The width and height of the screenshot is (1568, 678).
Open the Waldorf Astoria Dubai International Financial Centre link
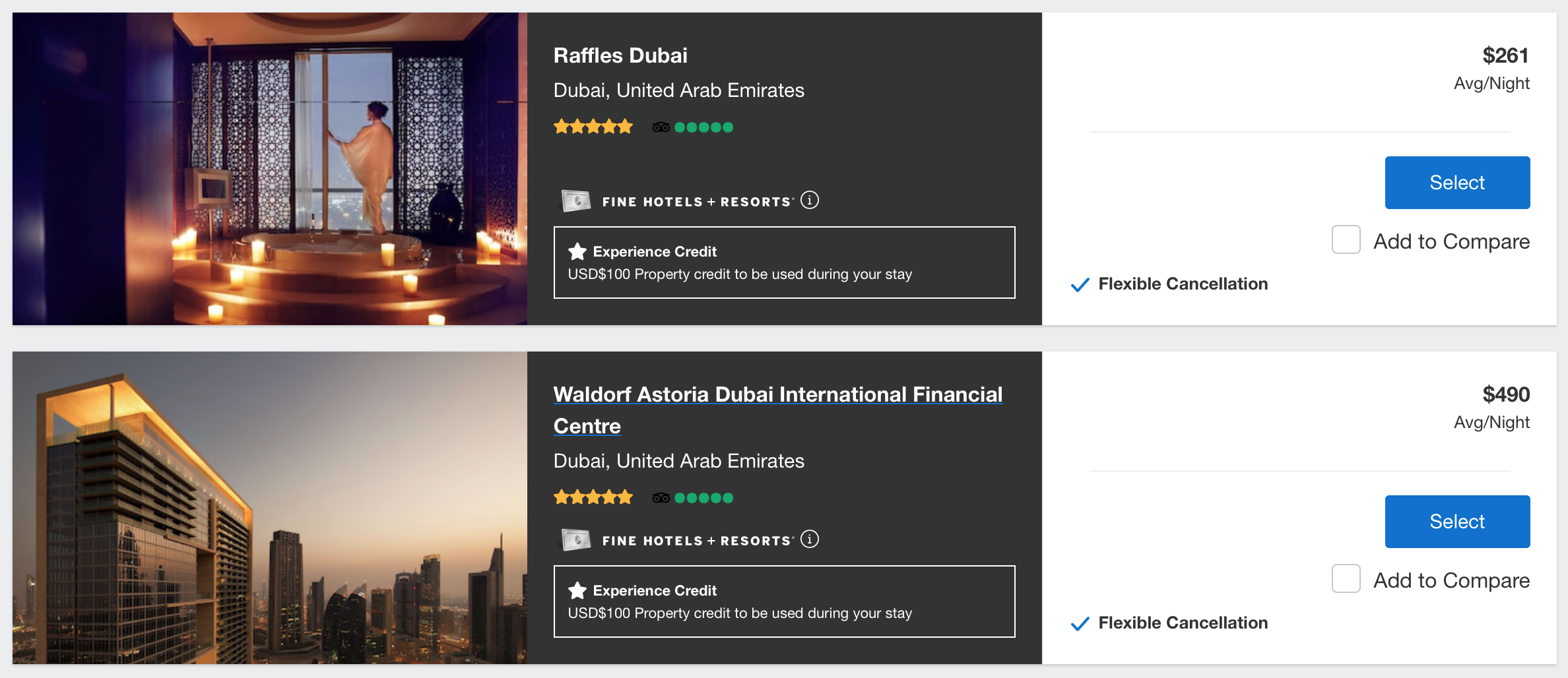tap(777, 394)
